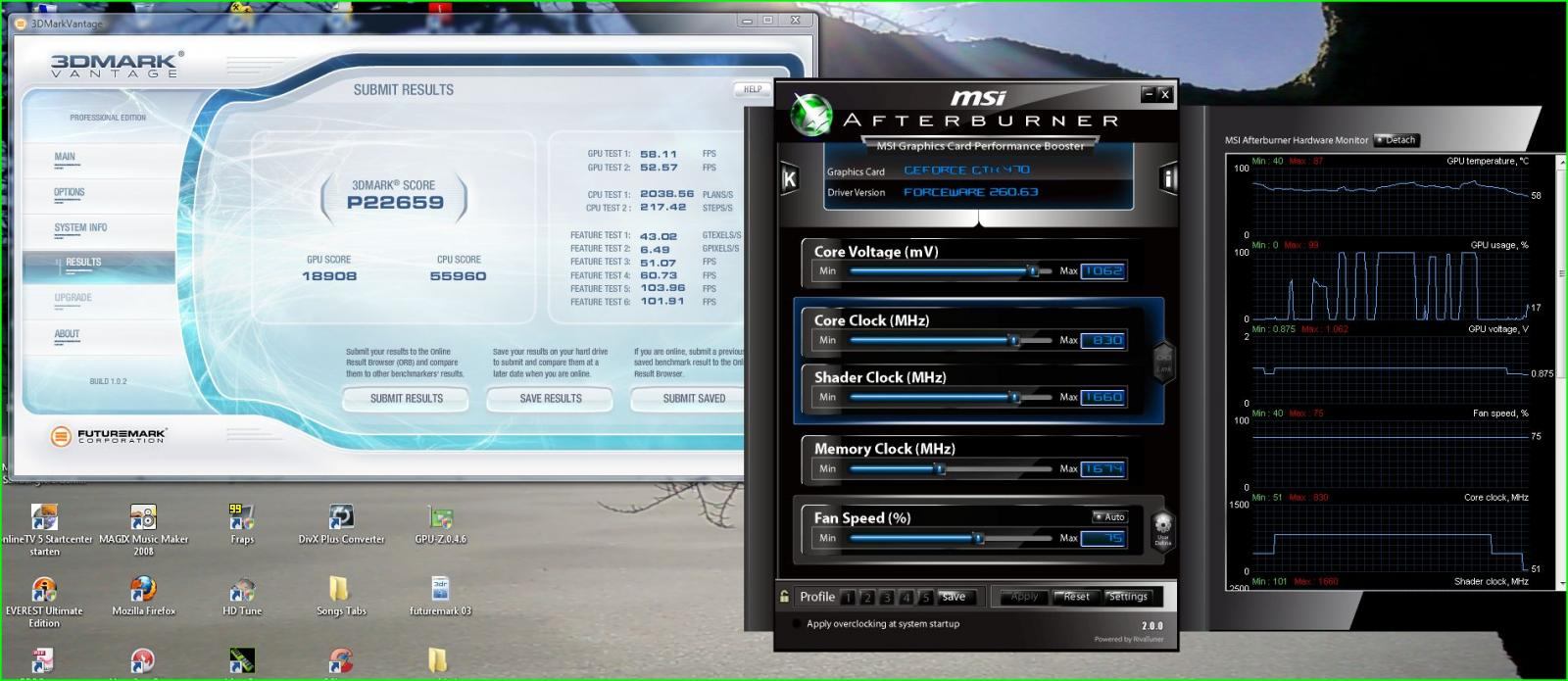Load Afterburner profile slot 2
The width and height of the screenshot is (1568, 681).
(867, 597)
